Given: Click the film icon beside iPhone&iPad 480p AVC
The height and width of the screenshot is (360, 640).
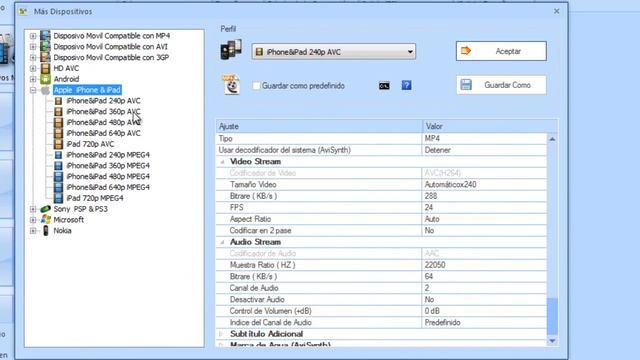Looking at the screenshot, I should tap(58, 122).
